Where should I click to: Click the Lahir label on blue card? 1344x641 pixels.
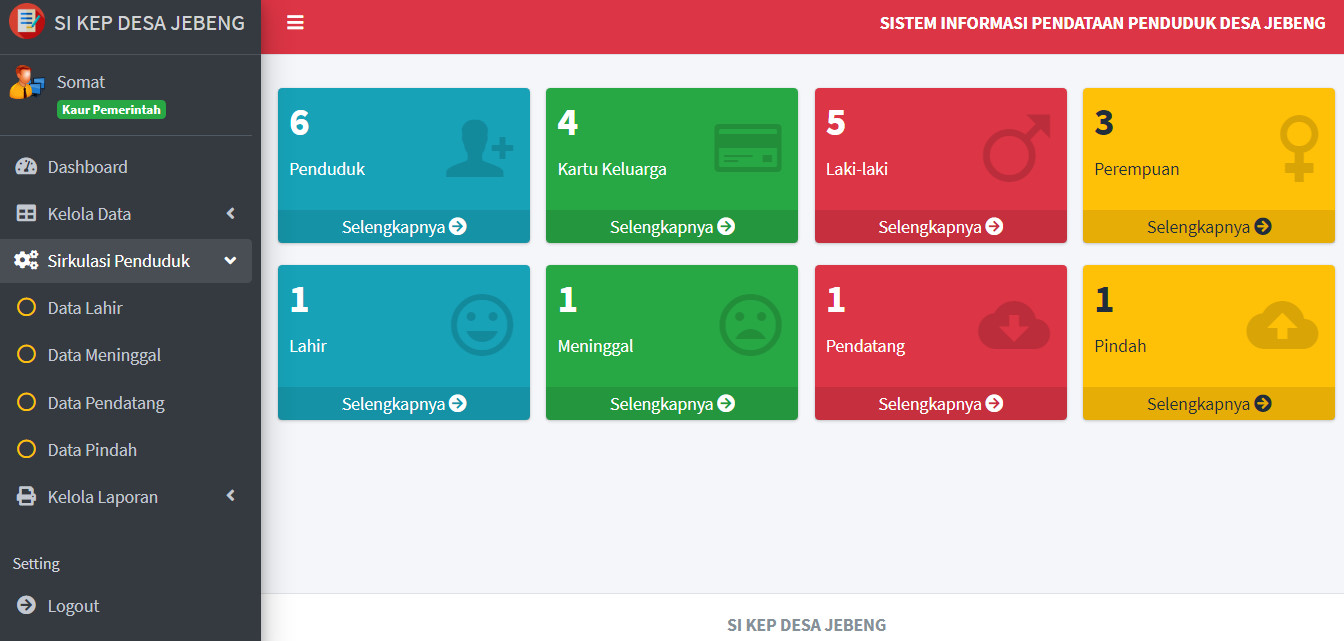point(308,346)
